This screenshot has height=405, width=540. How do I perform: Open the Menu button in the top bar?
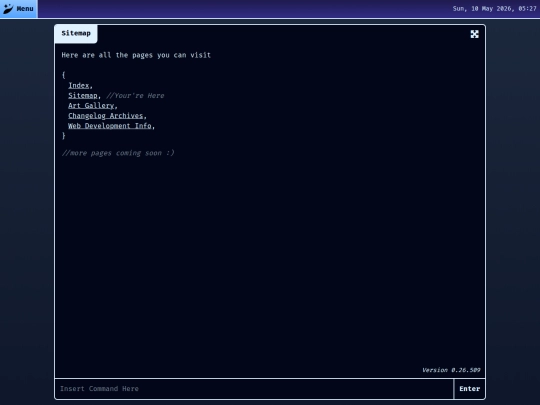19,9
